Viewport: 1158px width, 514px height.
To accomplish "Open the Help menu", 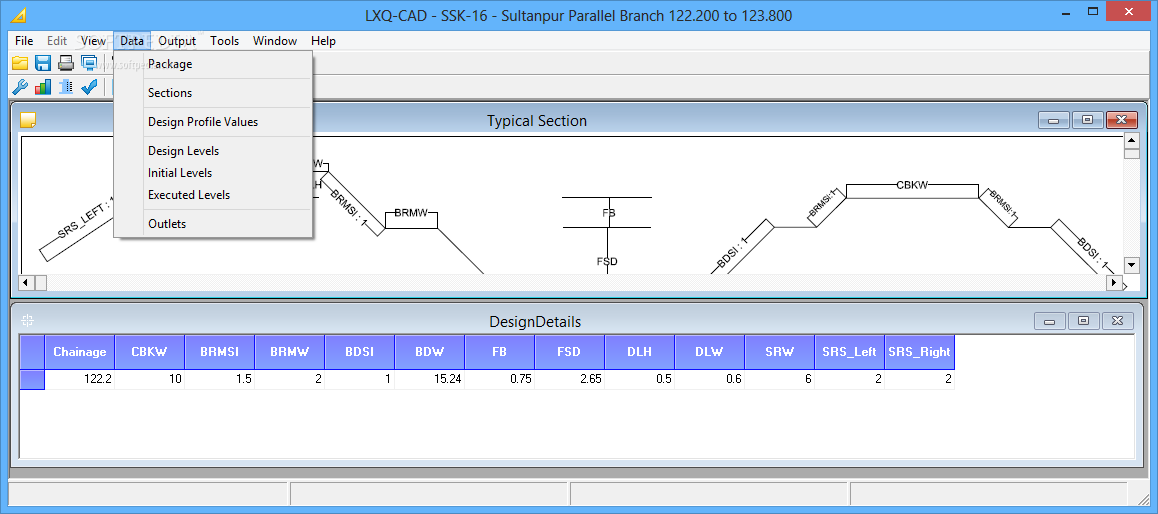I will pos(323,41).
